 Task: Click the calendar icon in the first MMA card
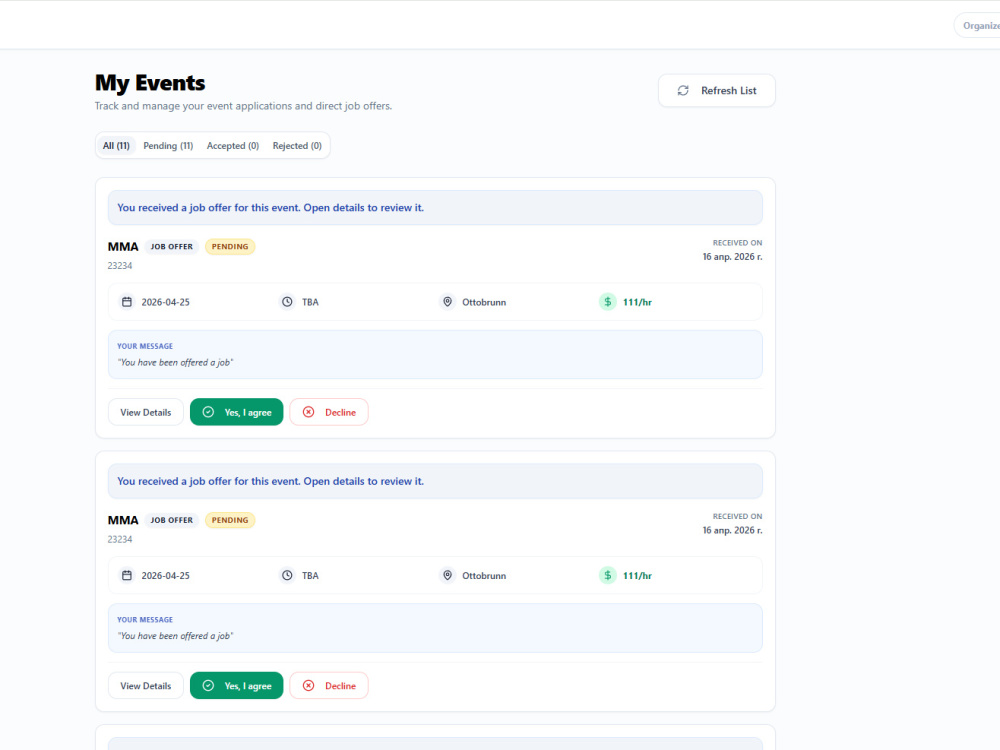pyautogui.click(x=127, y=302)
